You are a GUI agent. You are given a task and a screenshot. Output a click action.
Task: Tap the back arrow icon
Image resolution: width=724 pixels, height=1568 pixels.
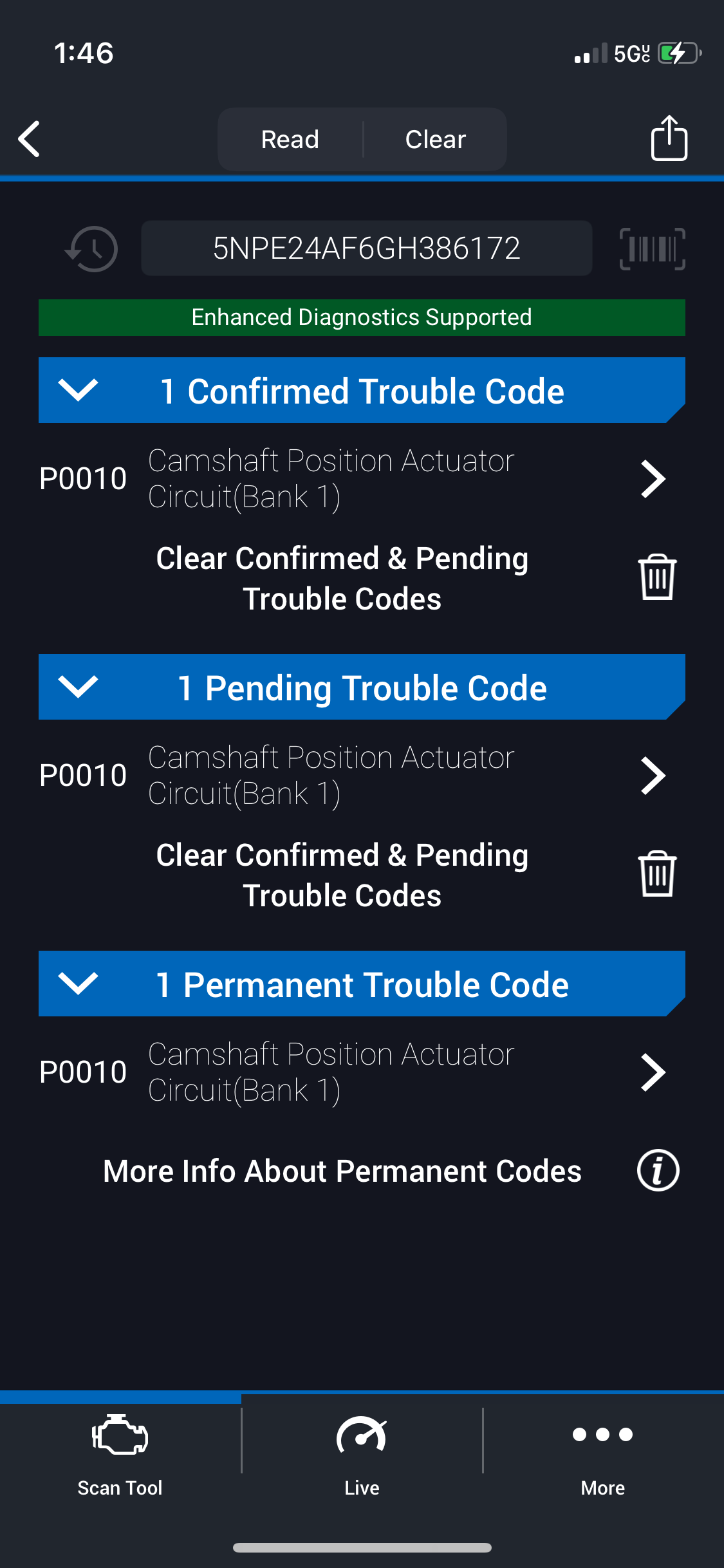coord(30,139)
